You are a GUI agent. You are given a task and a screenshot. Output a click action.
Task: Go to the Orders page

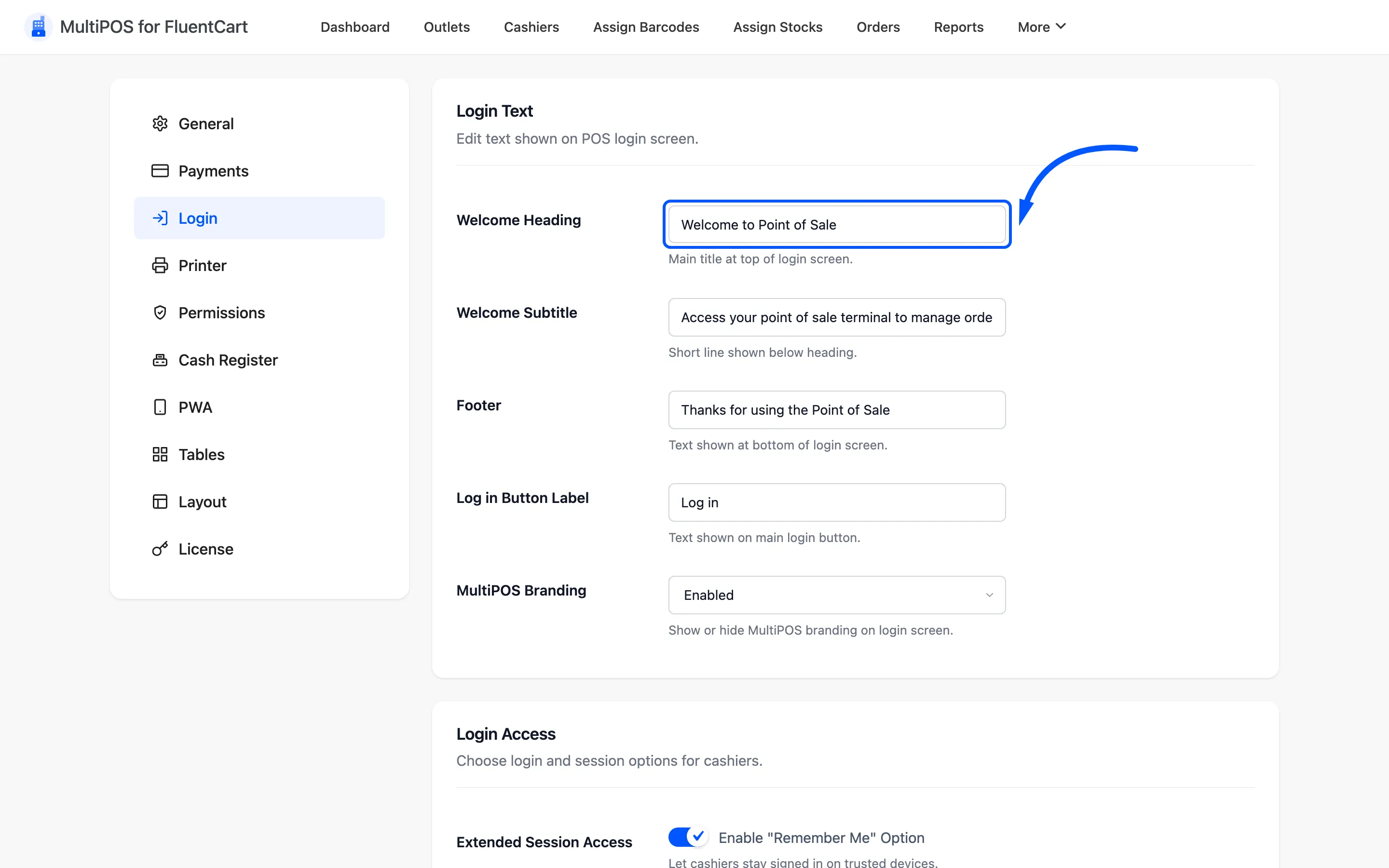pos(878,27)
